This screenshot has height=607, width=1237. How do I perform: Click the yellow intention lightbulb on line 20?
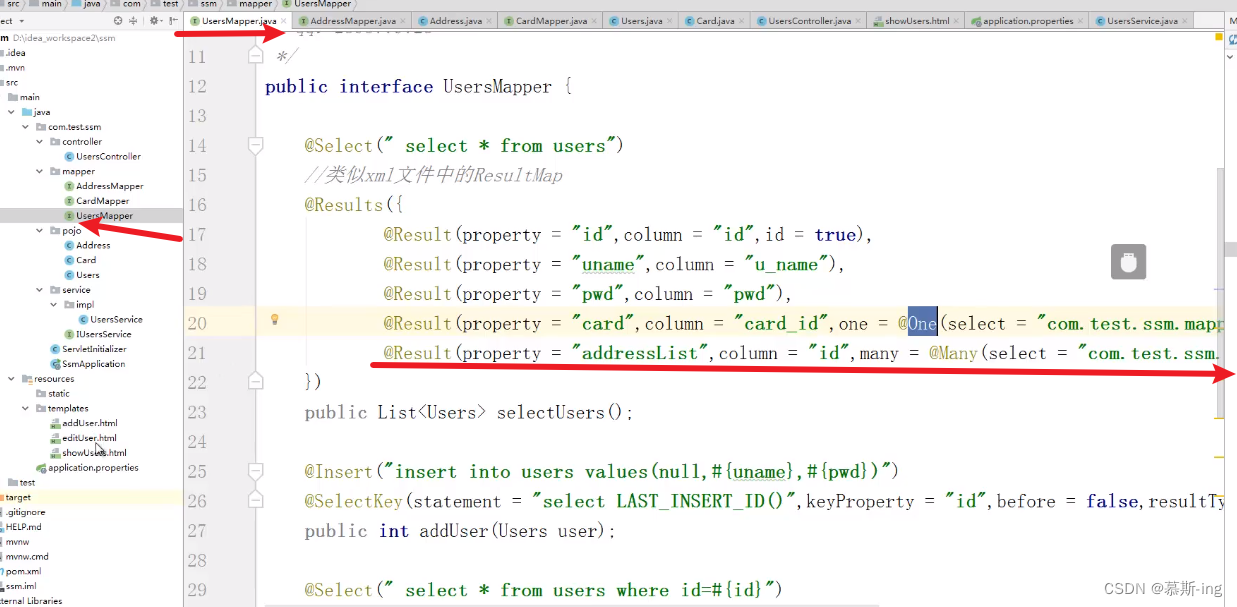275,320
